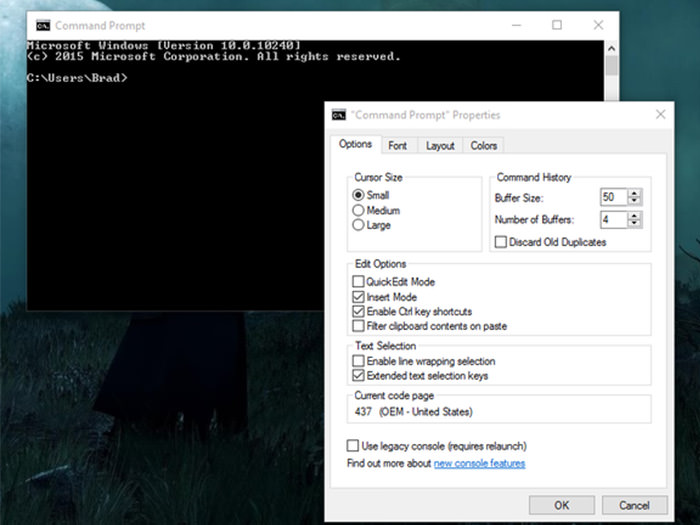
Task: Enable Filter clipboard contents on paste
Action: tap(359, 327)
